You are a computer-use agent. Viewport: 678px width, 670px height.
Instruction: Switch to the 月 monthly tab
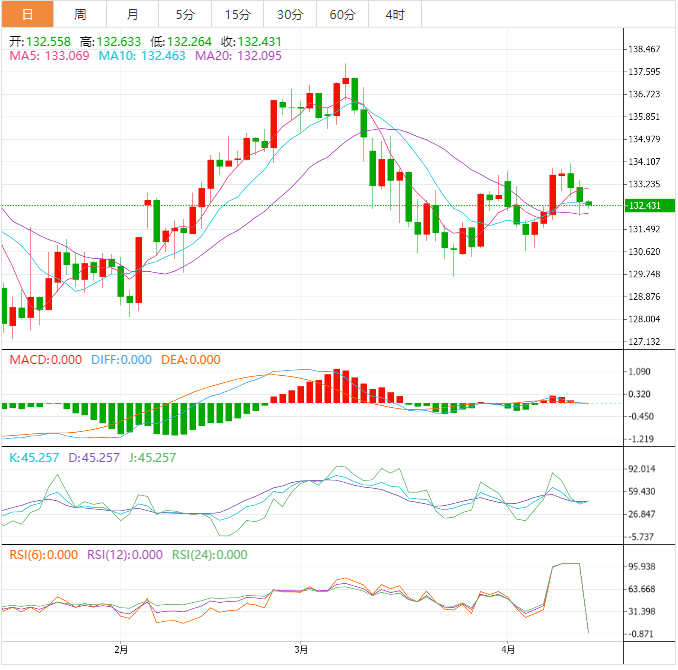(133, 14)
